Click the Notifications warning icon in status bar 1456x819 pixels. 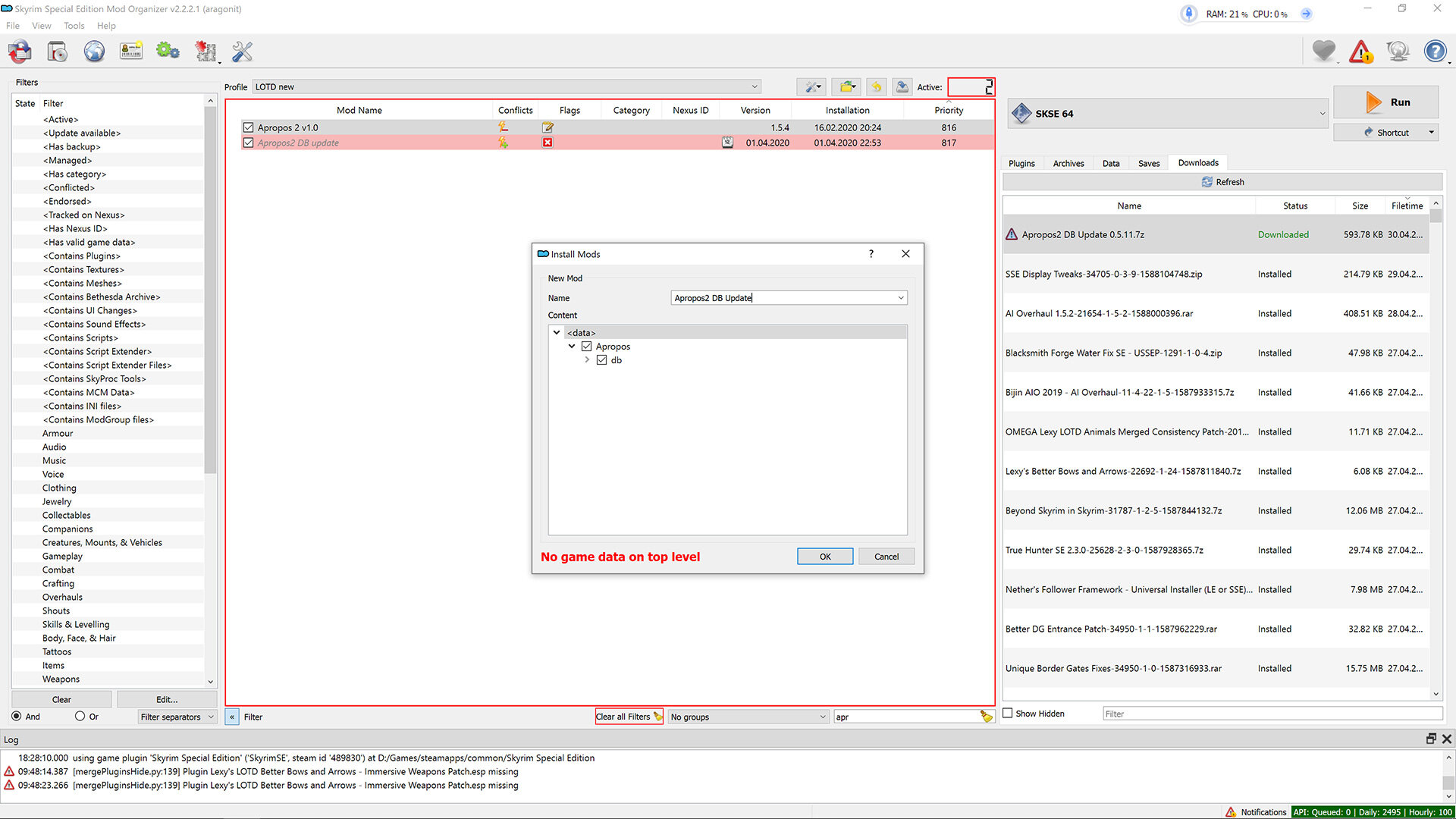pyautogui.click(x=1231, y=812)
